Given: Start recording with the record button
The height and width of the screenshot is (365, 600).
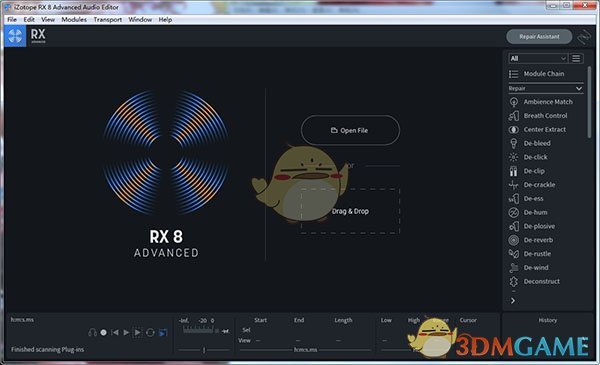Looking at the screenshot, I should (x=103, y=332).
